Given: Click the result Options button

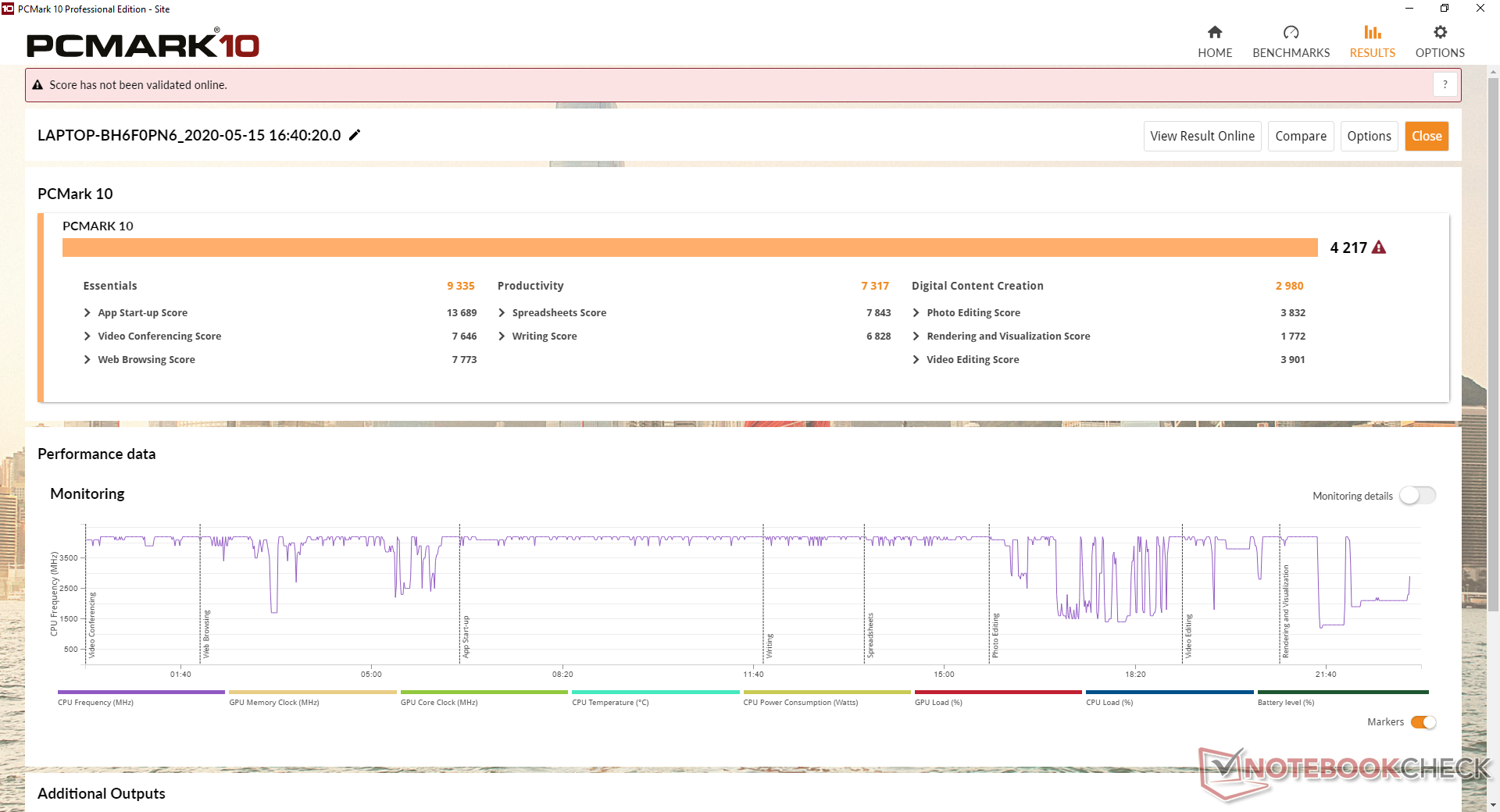Looking at the screenshot, I should (x=1369, y=136).
